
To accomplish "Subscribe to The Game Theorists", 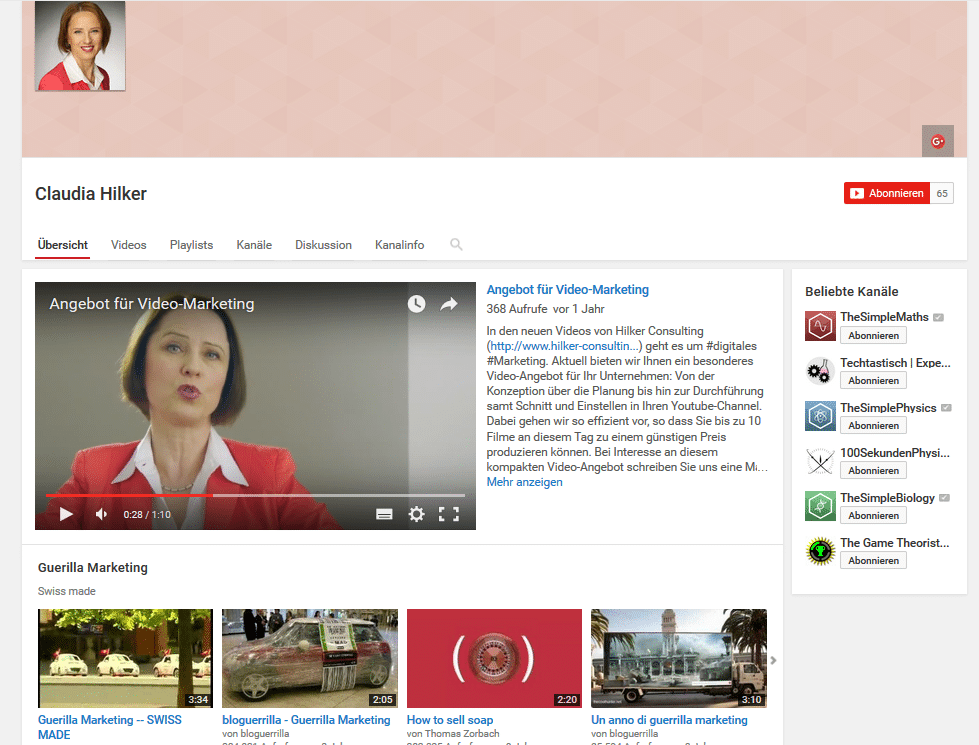I will (x=873, y=560).
